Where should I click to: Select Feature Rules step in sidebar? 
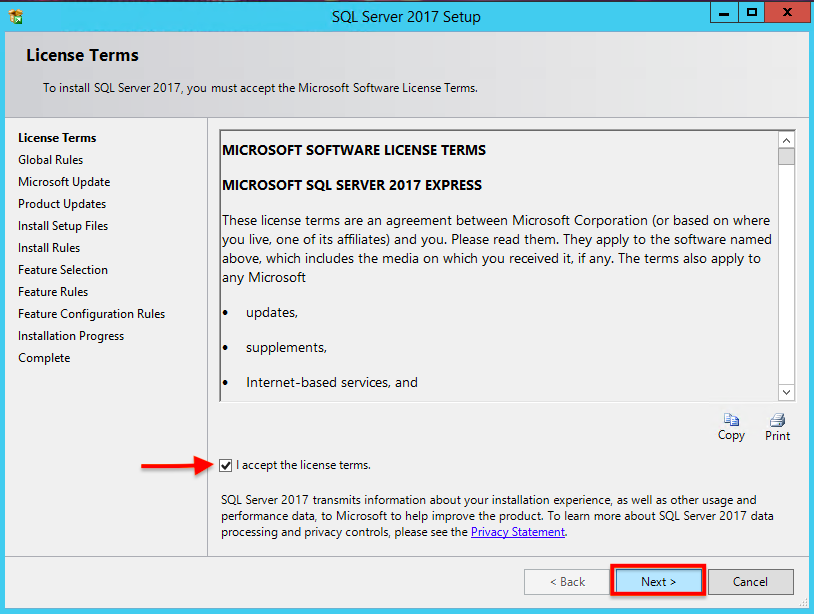[53, 292]
